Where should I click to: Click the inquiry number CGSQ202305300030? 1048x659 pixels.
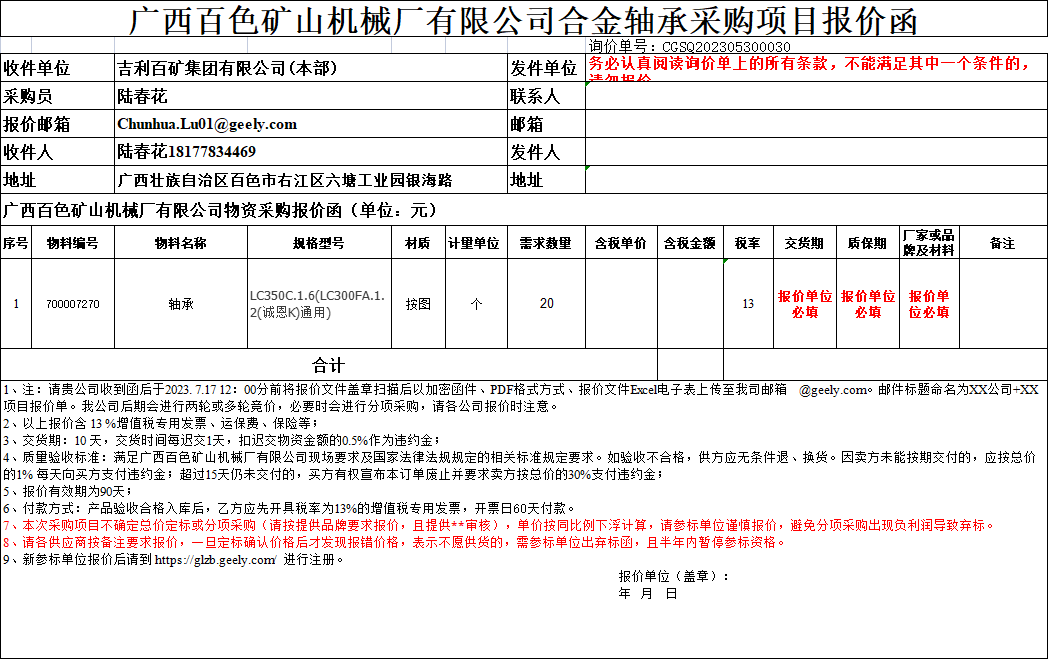(726, 47)
